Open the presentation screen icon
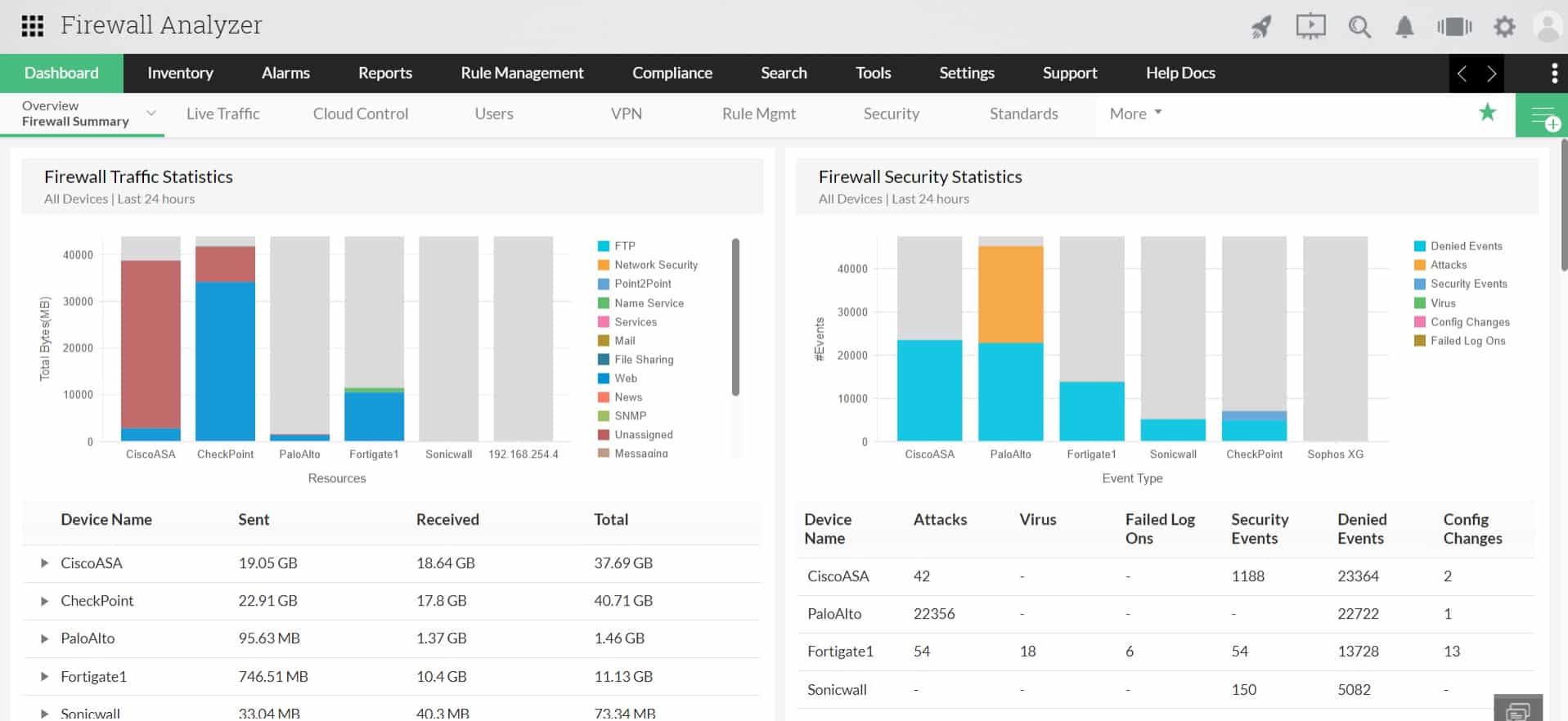Viewport: 1568px width, 721px height. click(x=1310, y=26)
